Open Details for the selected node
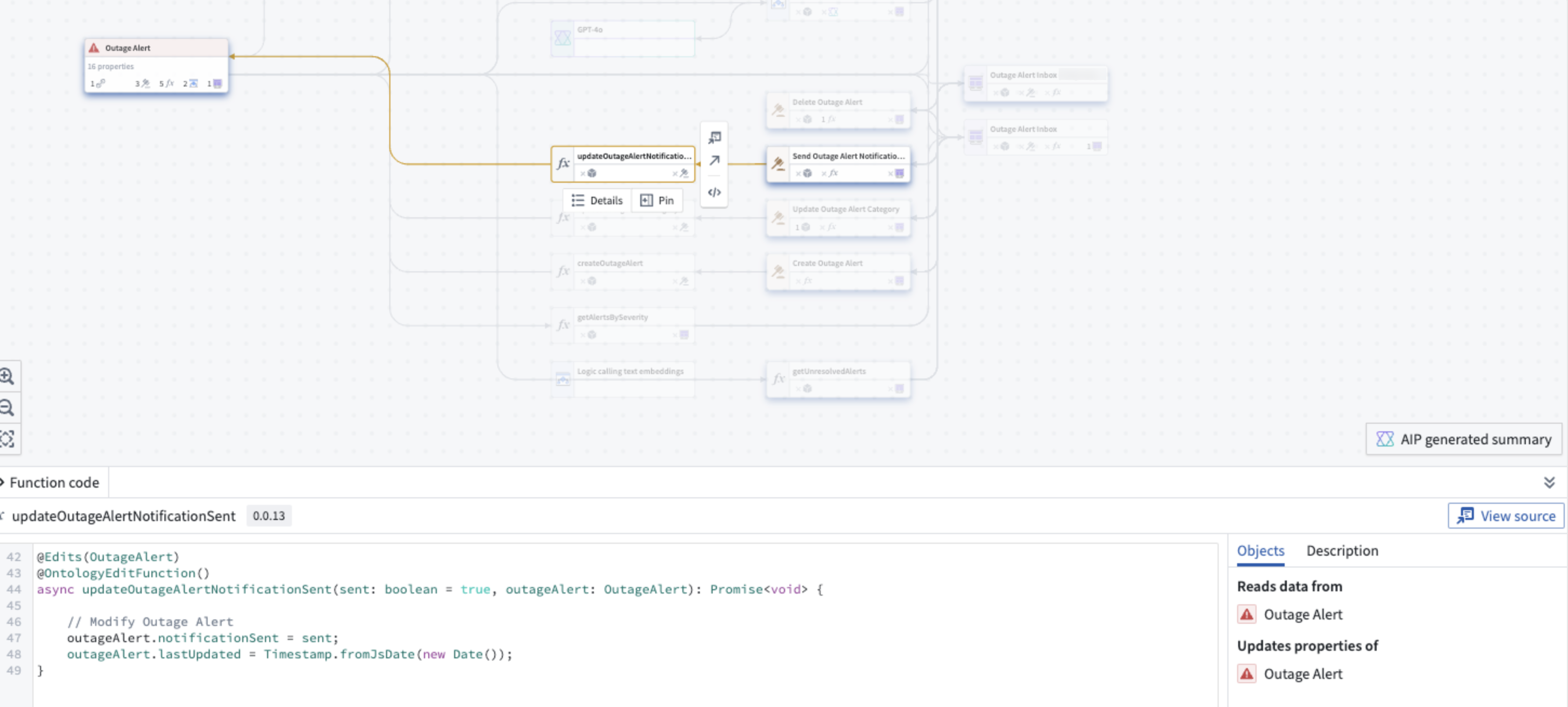Screen dimensions: 1568x707 [596, 200]
